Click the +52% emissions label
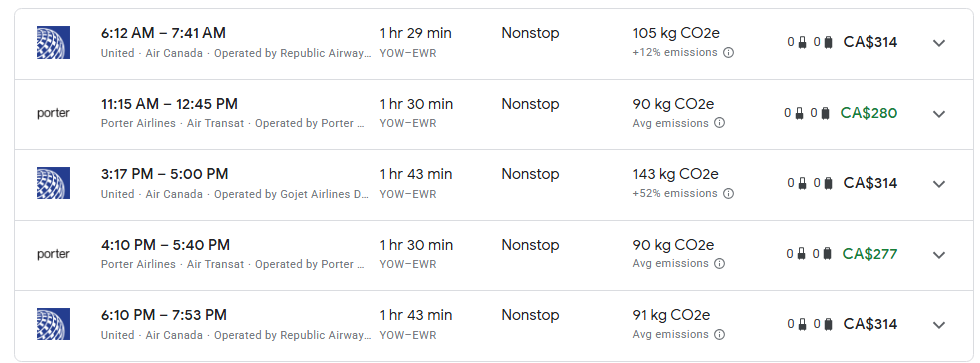The image size is (980, 363). 675,194
